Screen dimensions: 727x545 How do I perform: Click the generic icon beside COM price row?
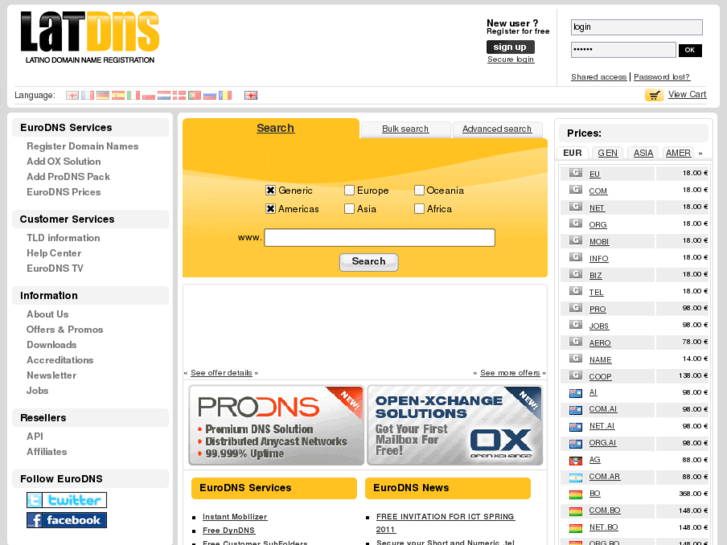click(x=575, y=190)
